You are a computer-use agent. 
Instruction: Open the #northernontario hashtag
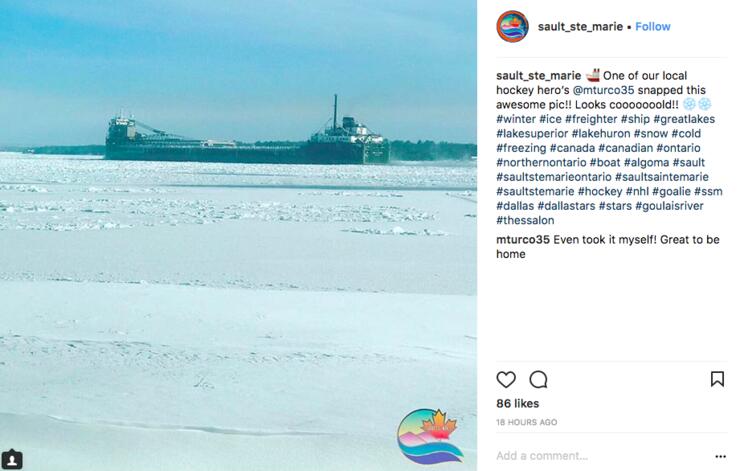(x=541, y=162)
